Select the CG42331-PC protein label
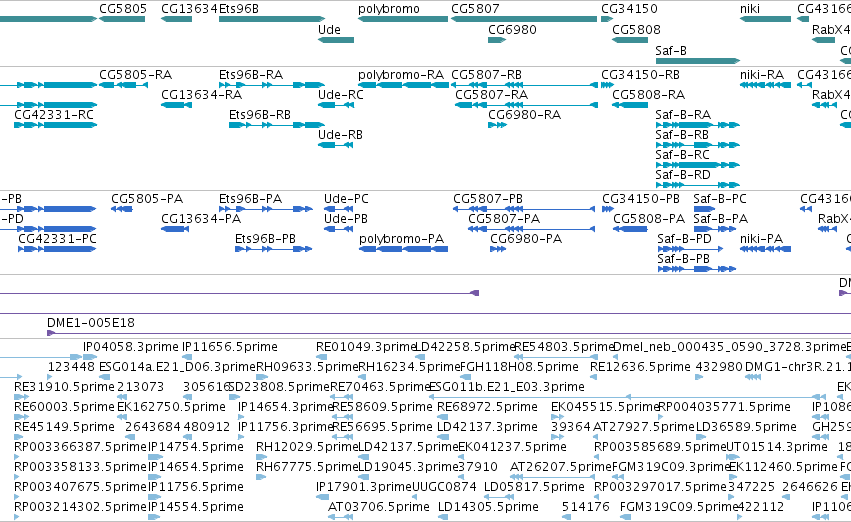The height and width of the screenshot is (522, 851). tap(58, 239)
